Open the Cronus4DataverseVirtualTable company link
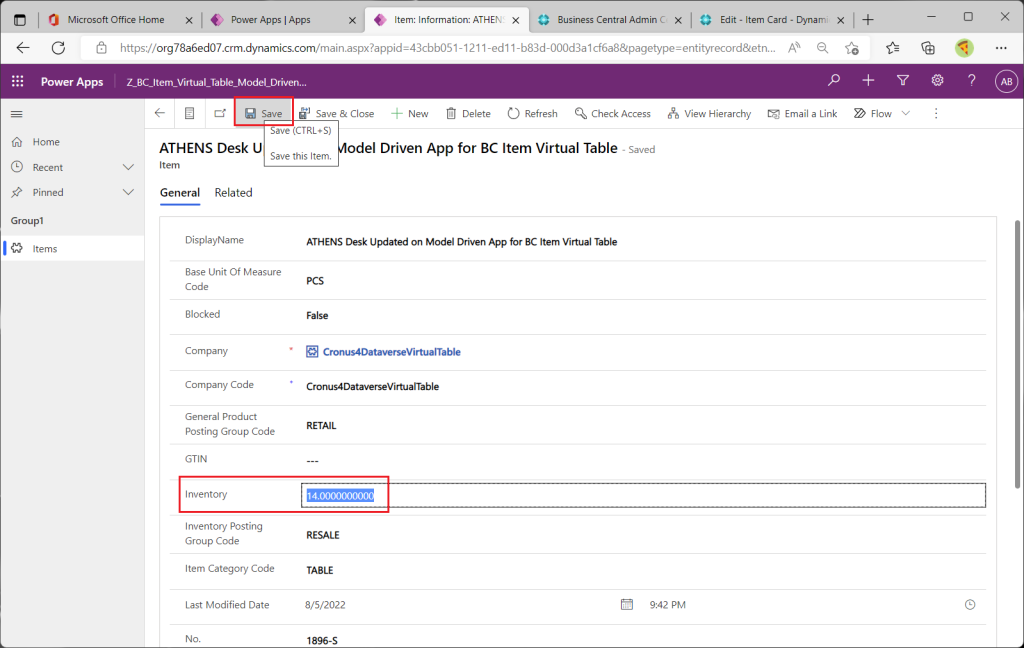Screen dimensions: 1024x648 coord(391,351)
